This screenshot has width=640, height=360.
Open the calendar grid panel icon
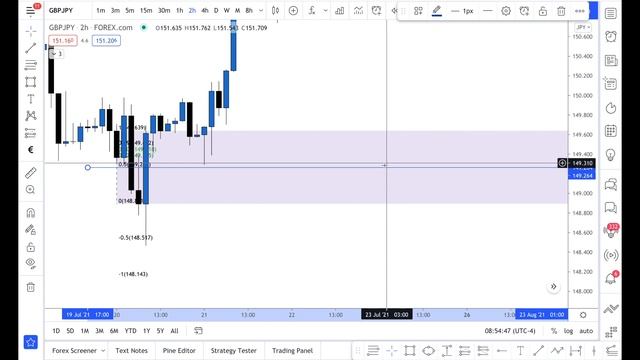pyautogui.click(x=611, y=131)
